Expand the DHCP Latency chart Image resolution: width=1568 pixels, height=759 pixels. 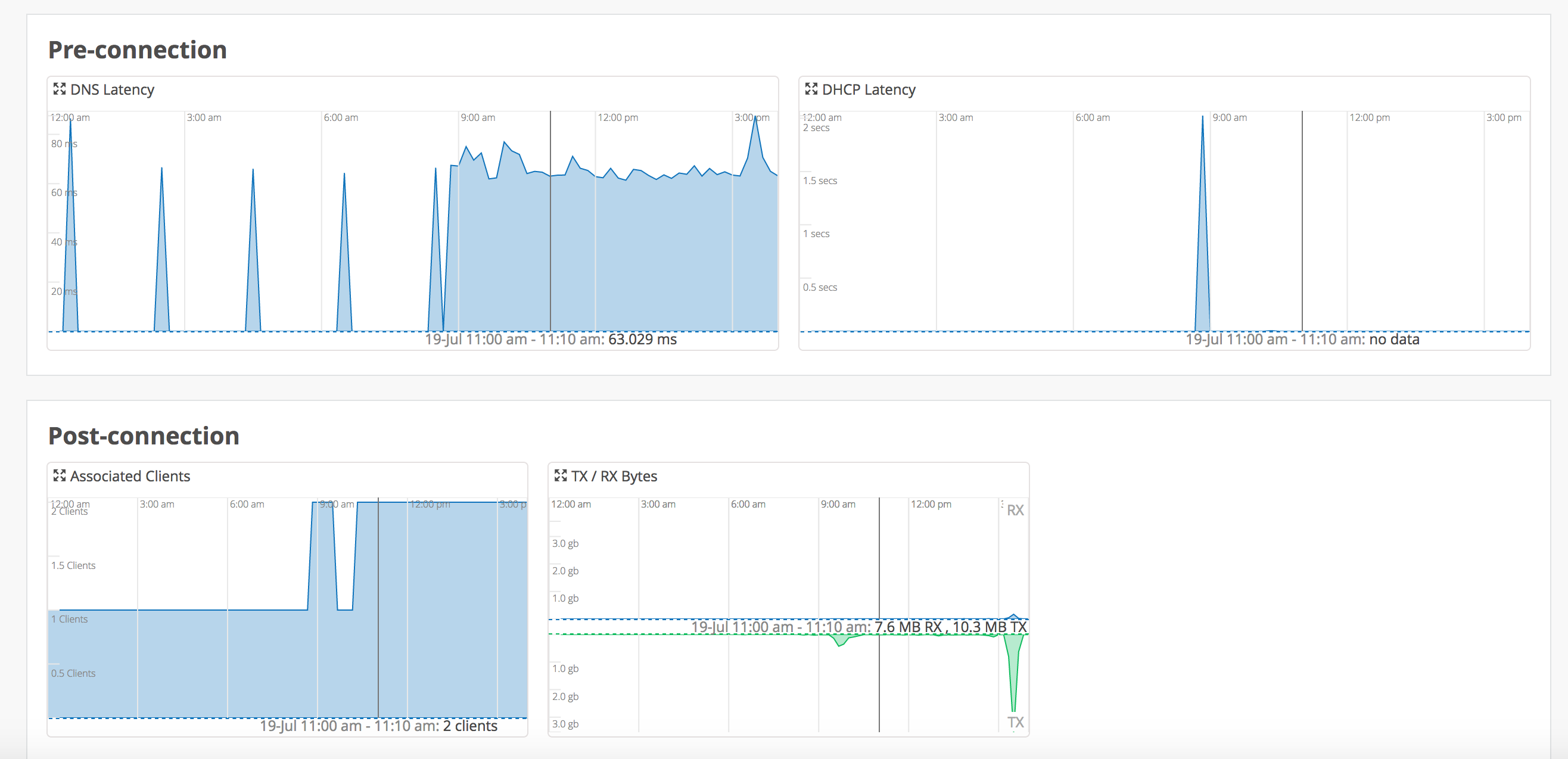(811, 89)
